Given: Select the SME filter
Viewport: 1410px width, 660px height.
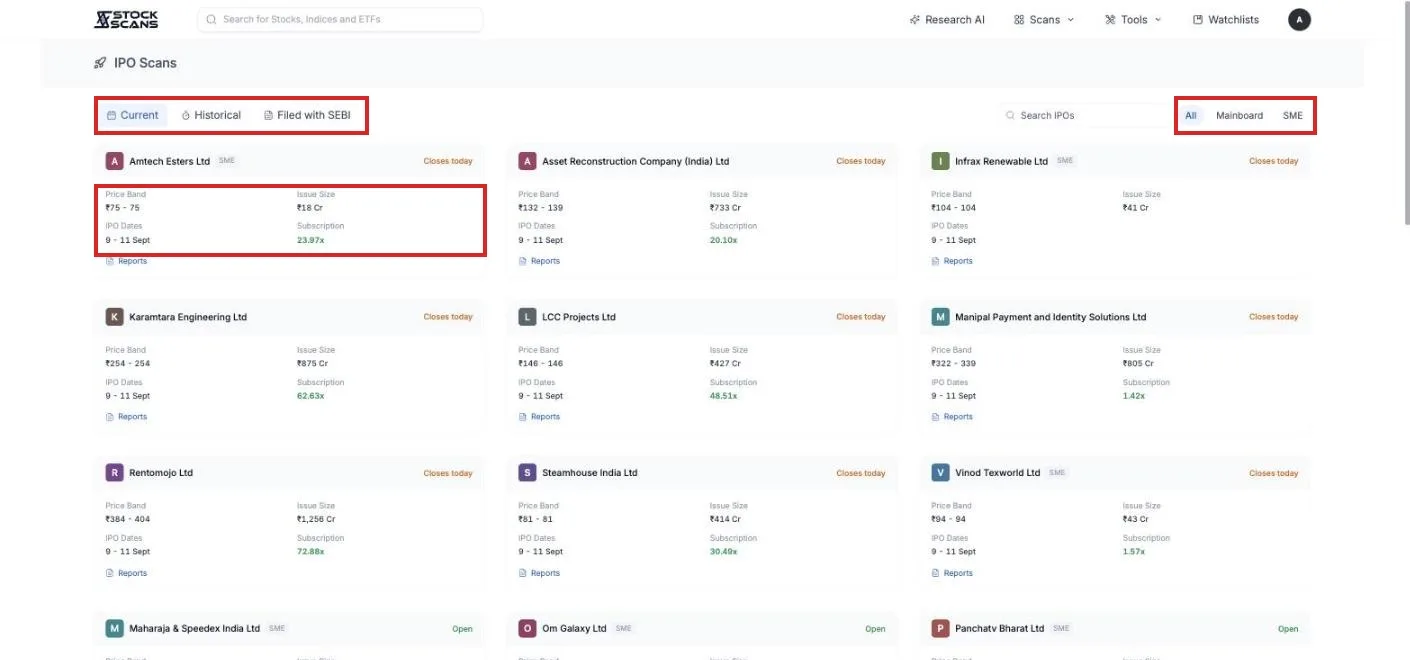Looking at the screenshot, I should (x=1293, y=116).
